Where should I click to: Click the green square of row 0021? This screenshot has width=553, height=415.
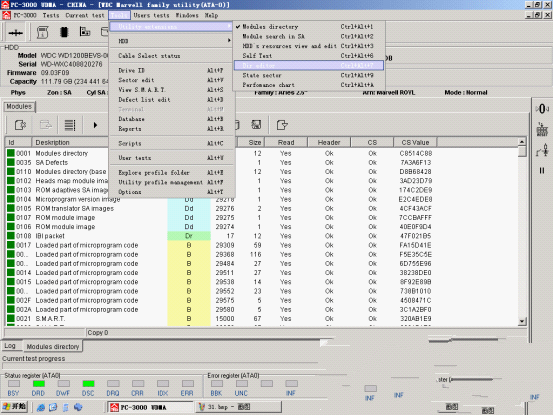[11, 318]
